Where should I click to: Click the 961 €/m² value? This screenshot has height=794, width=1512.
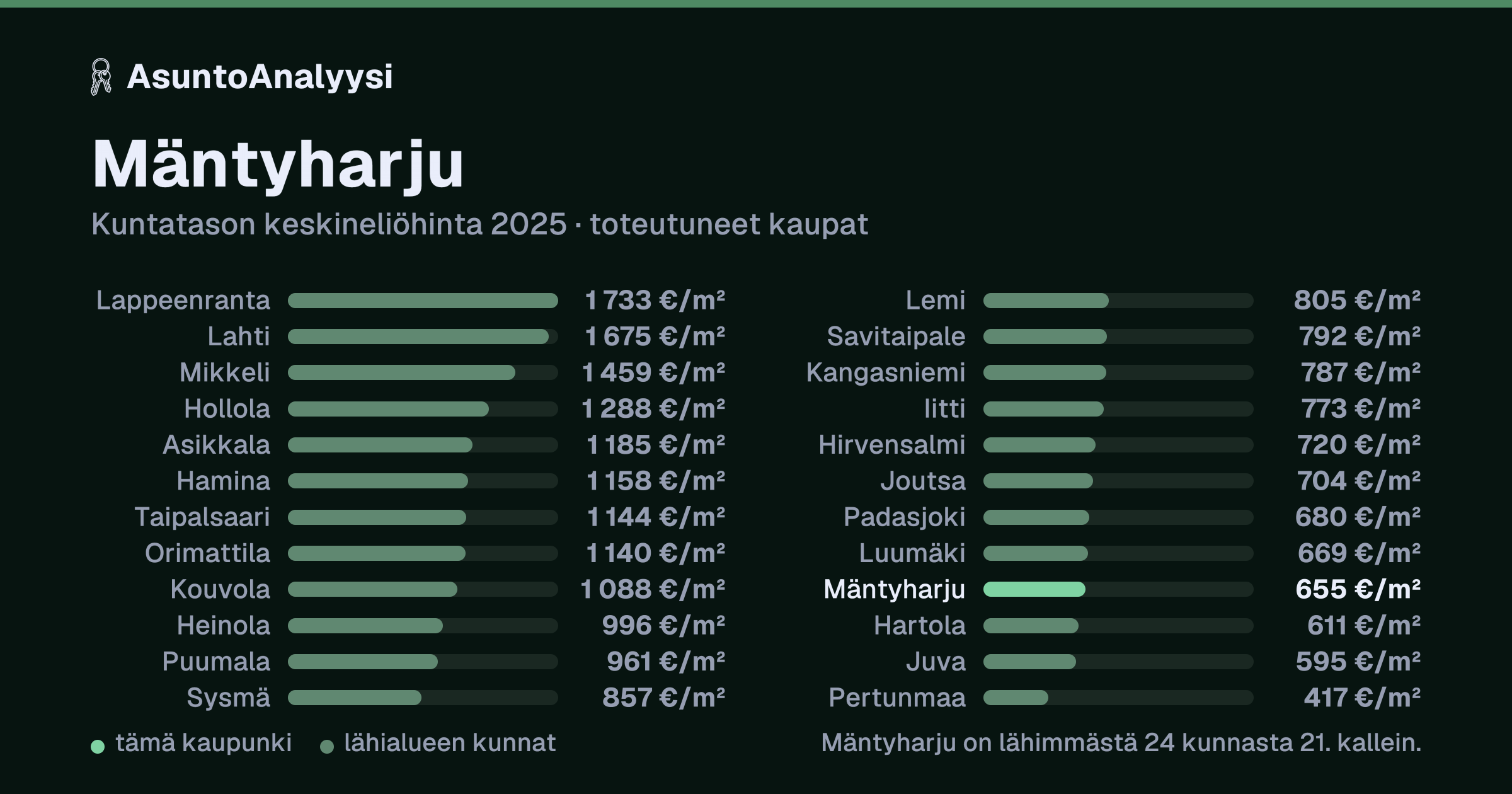666,662
